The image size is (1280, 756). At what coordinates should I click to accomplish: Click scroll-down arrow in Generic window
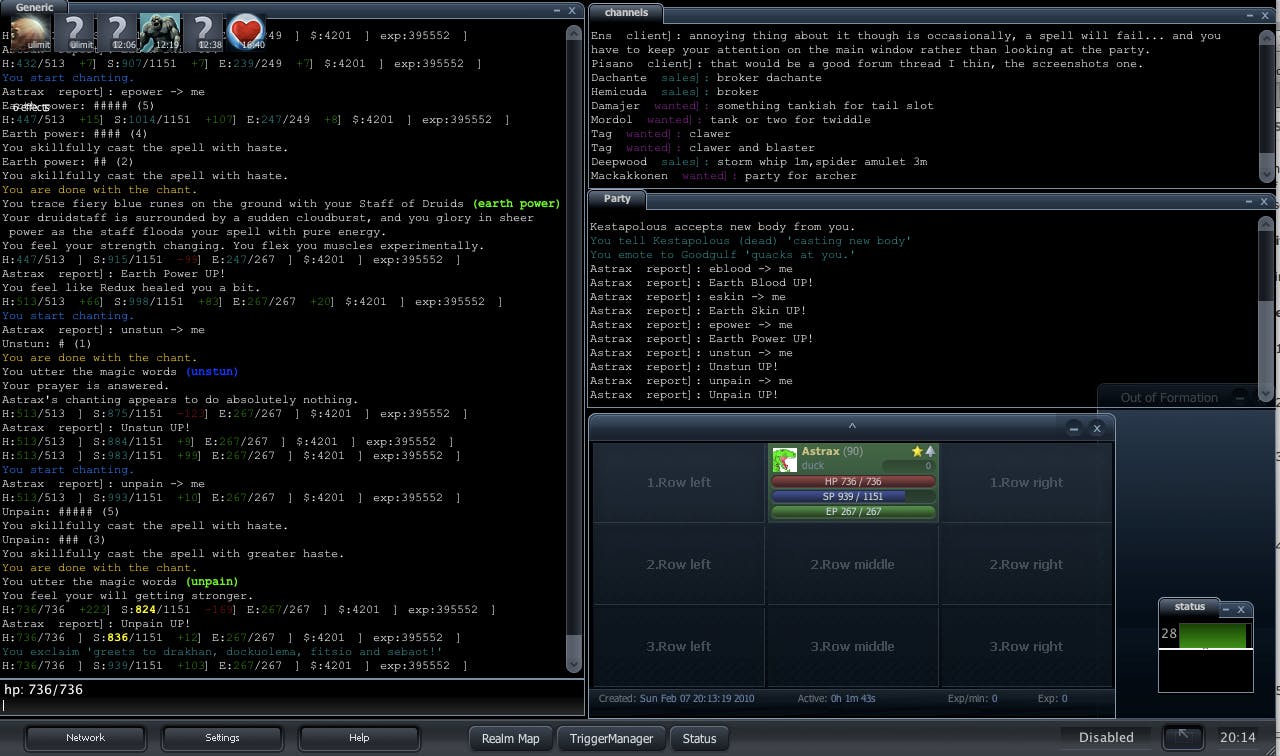pyautogui.click(x=574, y=665)
